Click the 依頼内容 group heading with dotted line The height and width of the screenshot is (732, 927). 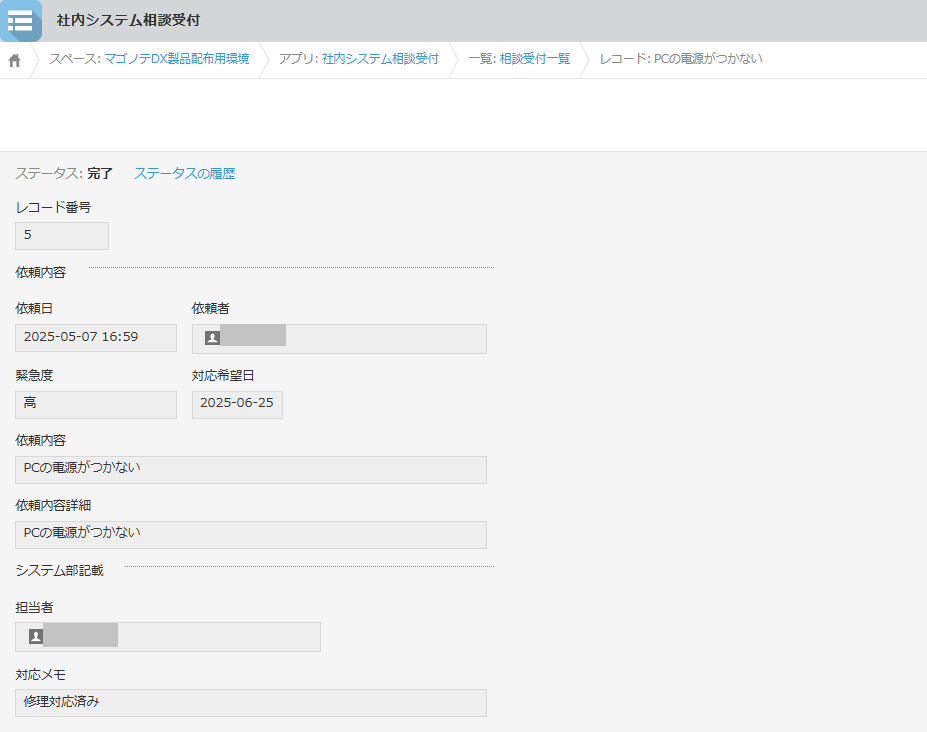tap(41, 272)
